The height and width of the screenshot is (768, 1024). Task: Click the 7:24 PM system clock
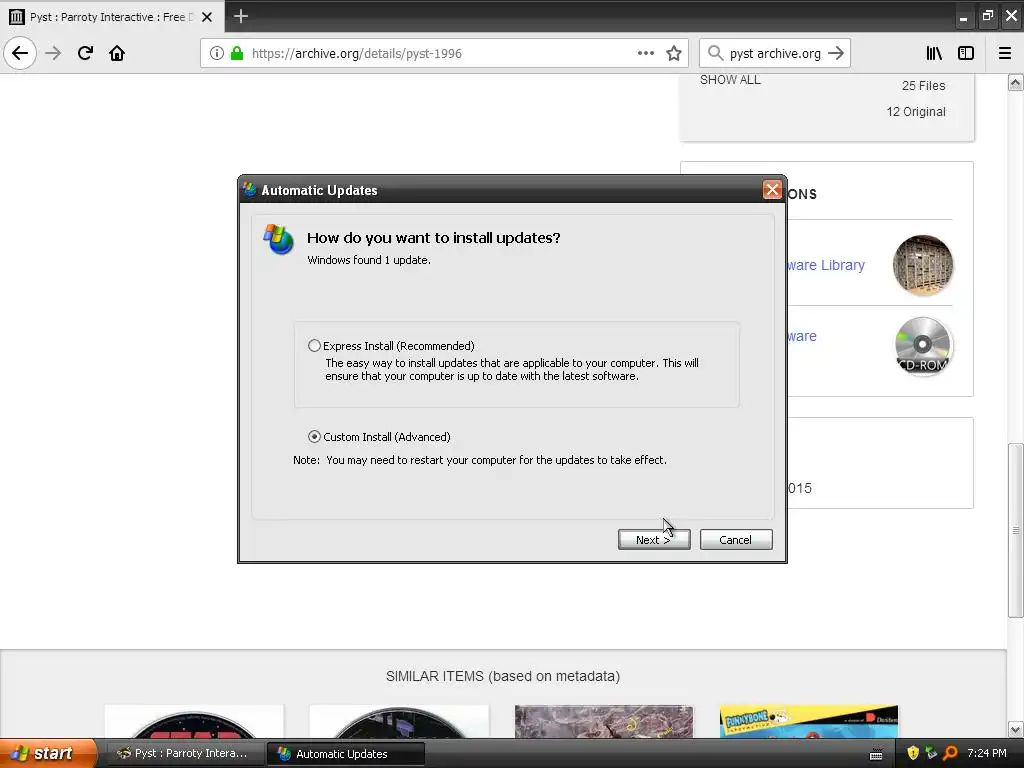[987, 753]
